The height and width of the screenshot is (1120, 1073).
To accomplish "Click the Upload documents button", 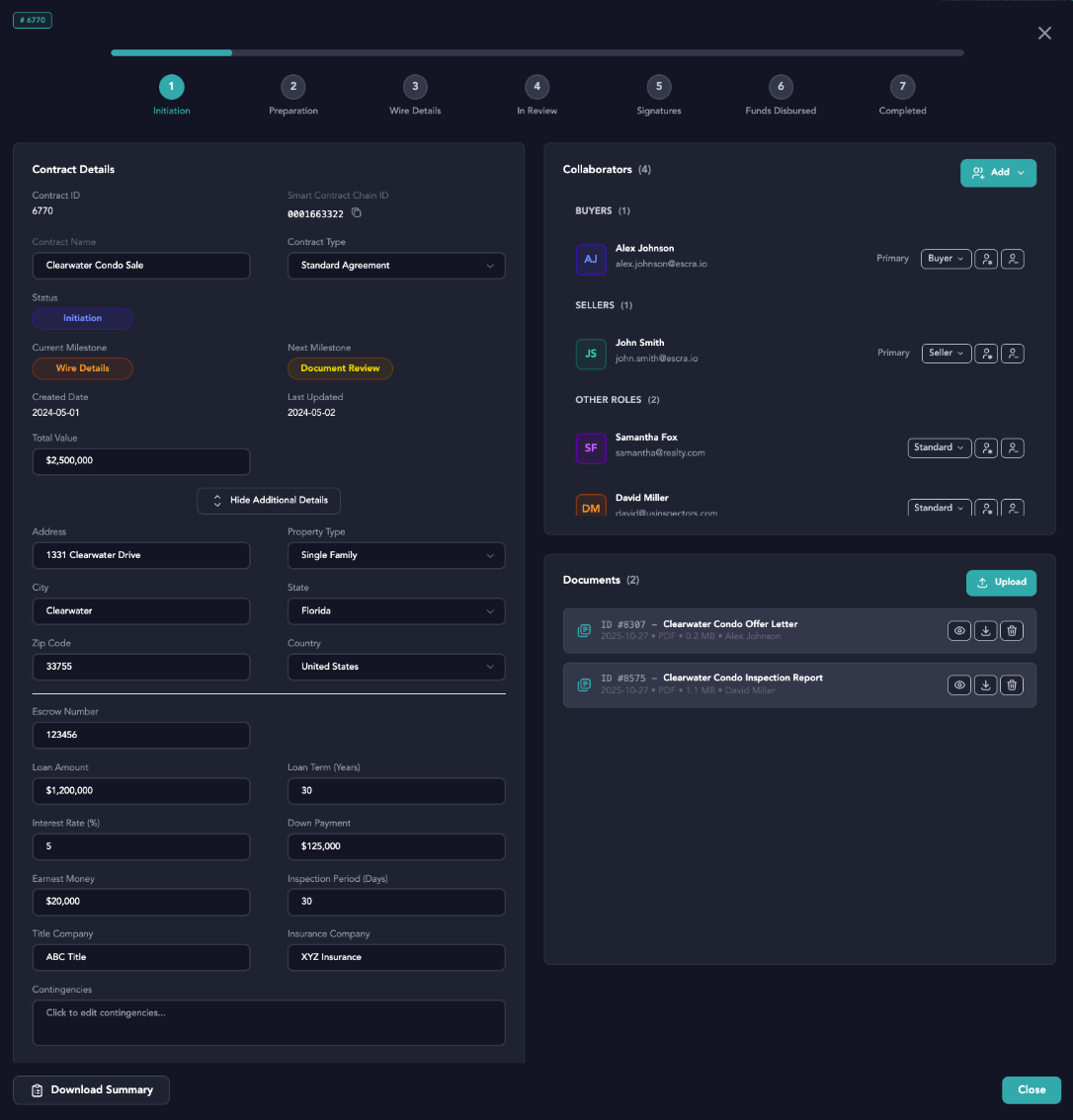I will click(x=1001, y=583).
